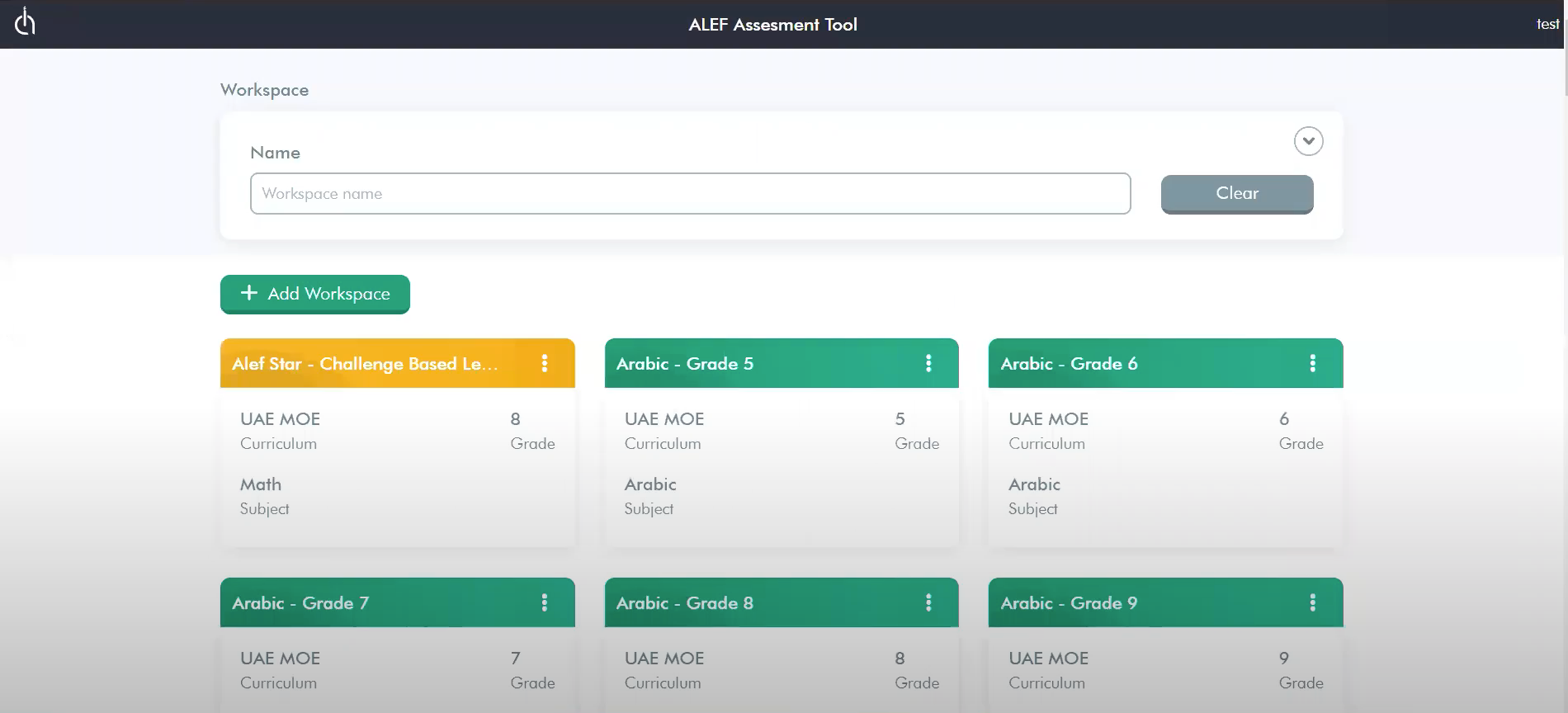Click grade value 9 in Arabic Grade 9 card
The height and width of the screenshot is (713, 1568).
click(x=1284, y=659)
